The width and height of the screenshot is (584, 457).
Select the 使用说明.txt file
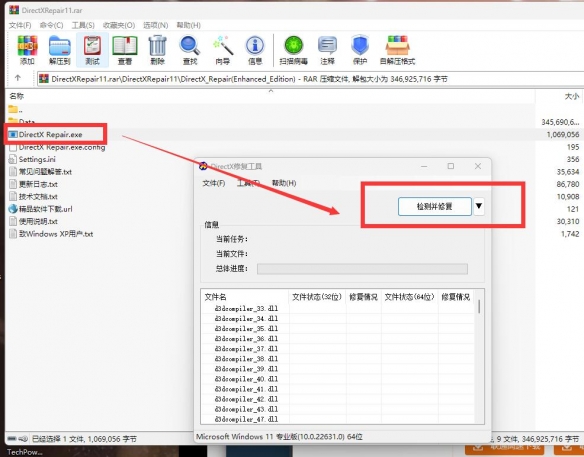click(x=33, y=221)
